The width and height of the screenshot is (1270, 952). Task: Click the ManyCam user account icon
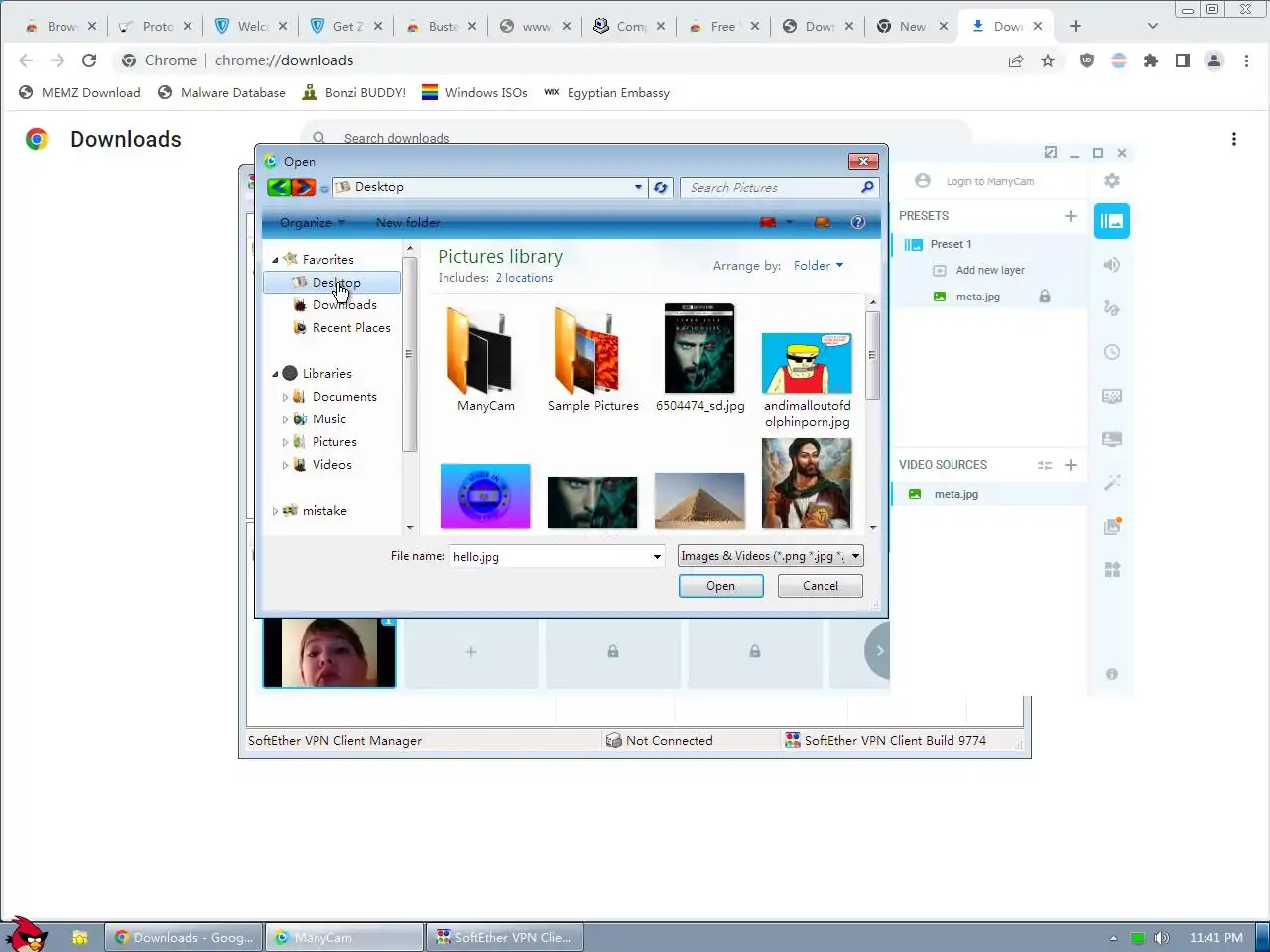pyautogui.click(x=923, y=180)
